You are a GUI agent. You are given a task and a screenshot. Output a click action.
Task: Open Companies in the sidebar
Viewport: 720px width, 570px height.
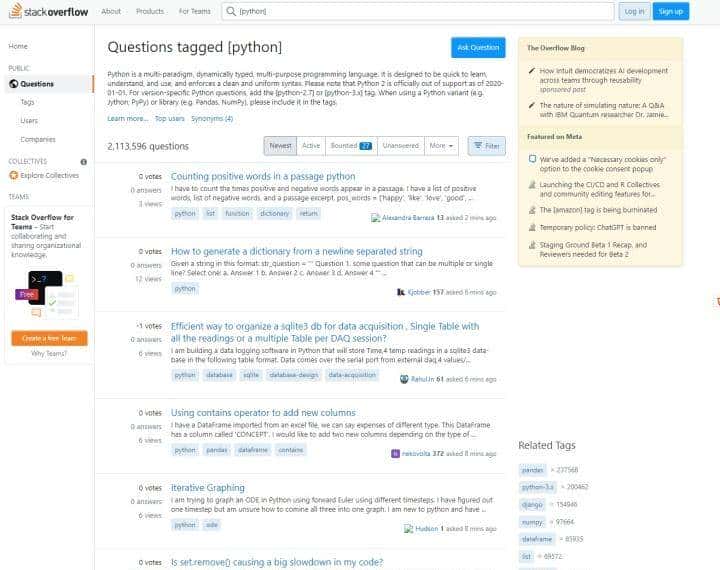tap(38, 139)
